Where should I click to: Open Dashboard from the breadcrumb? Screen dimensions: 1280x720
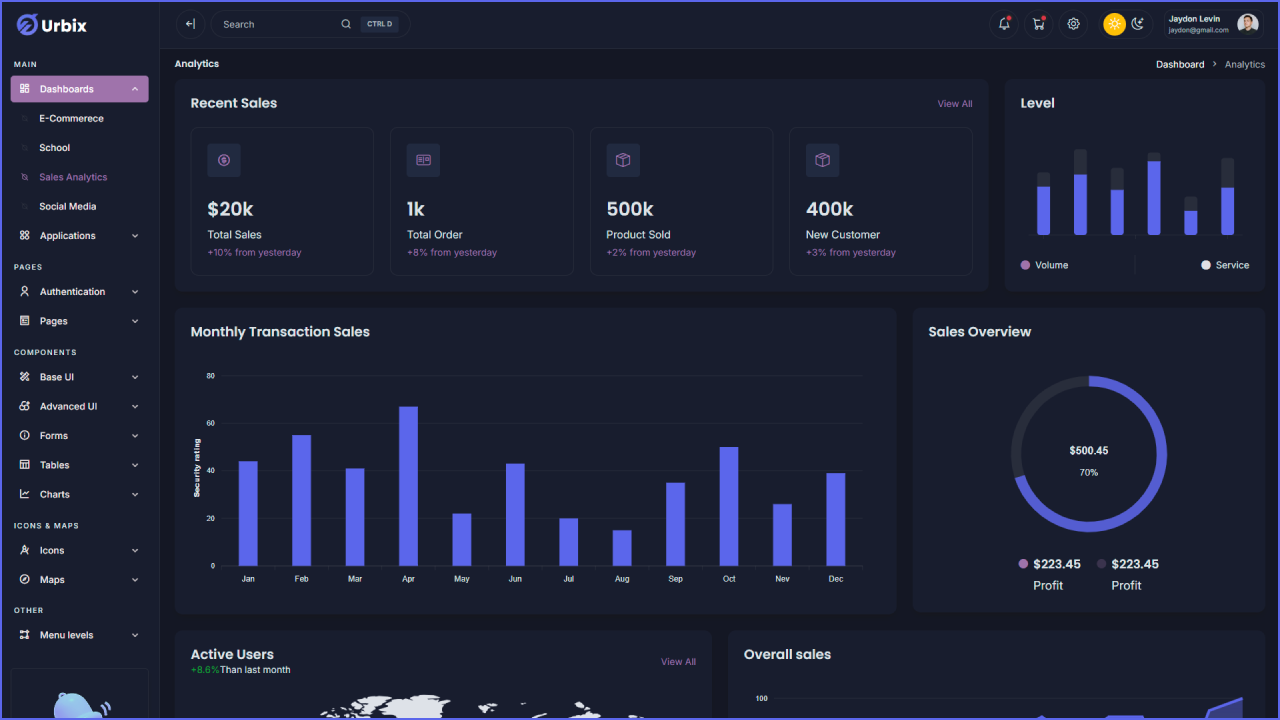tap(1180, 63)
